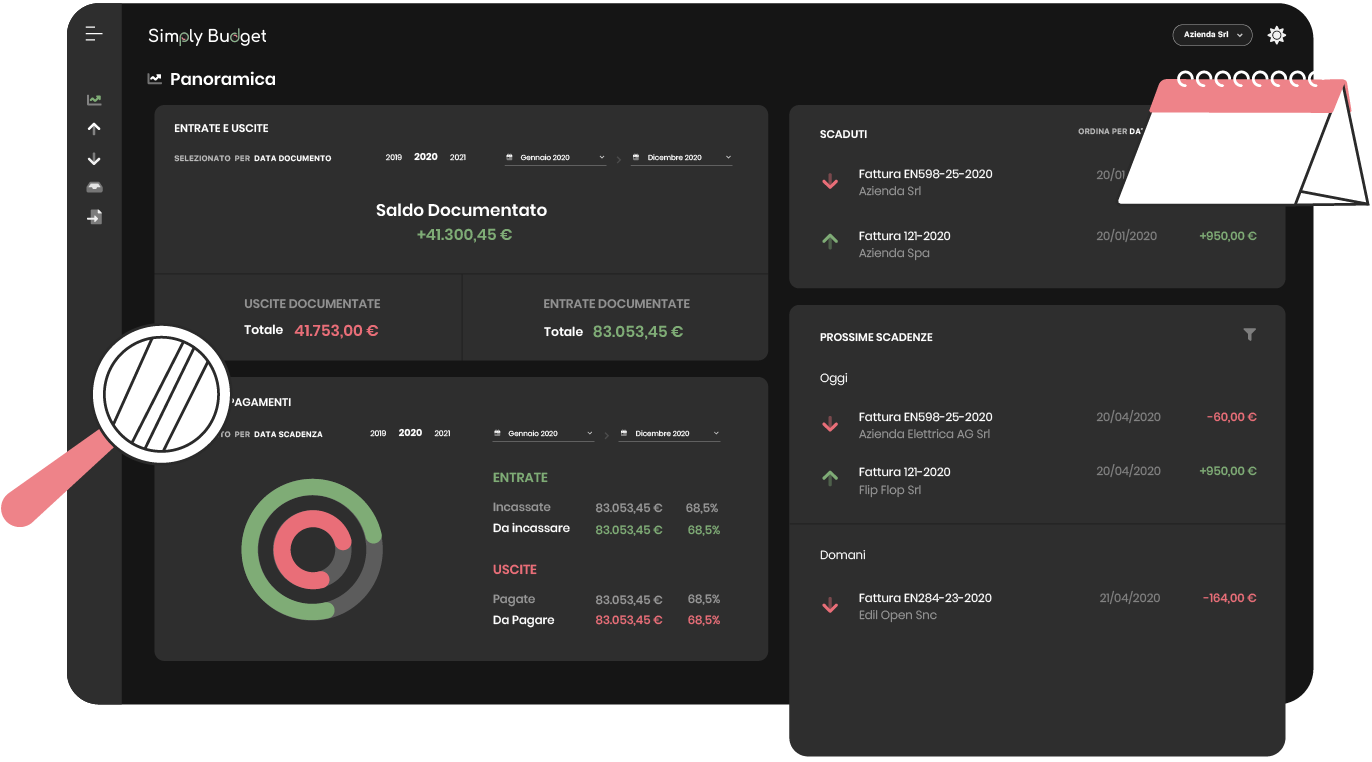Open Gennaio 2020 dropdown in Data Scadenza panel
This screenshot has height=762, width=1372.
pos(543,434)
